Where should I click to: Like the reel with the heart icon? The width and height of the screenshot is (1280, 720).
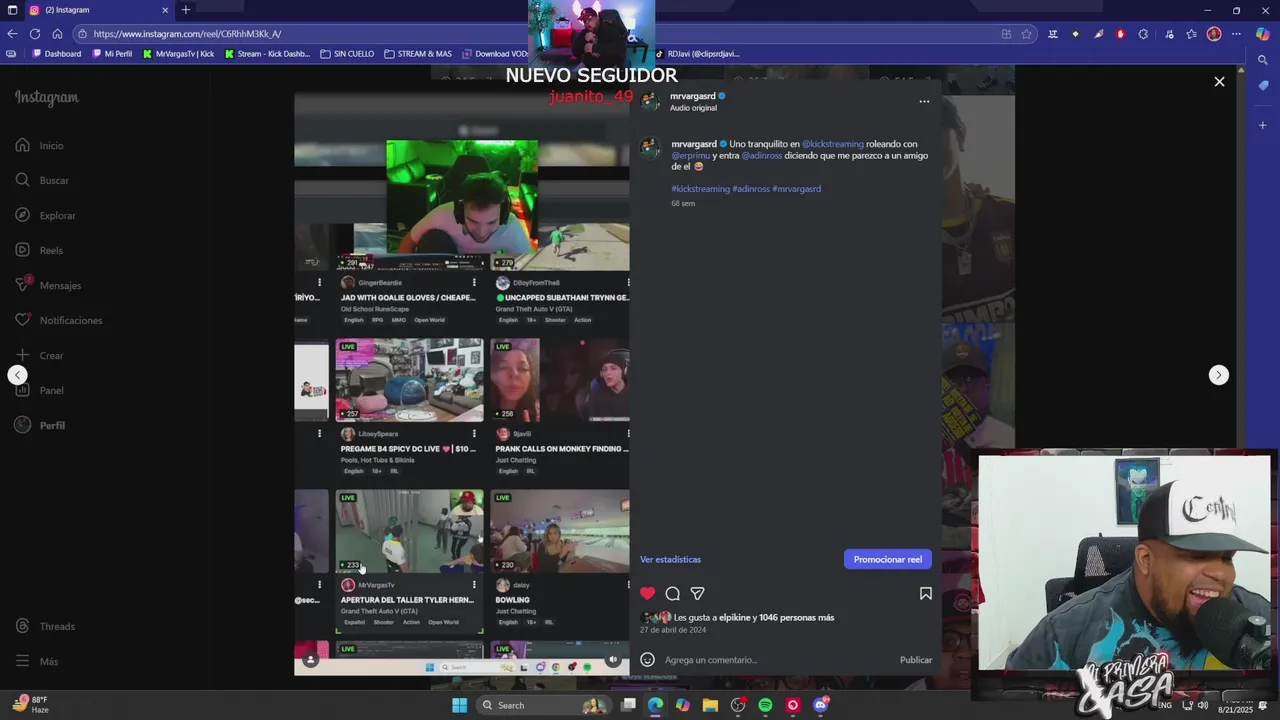(648, 594)
